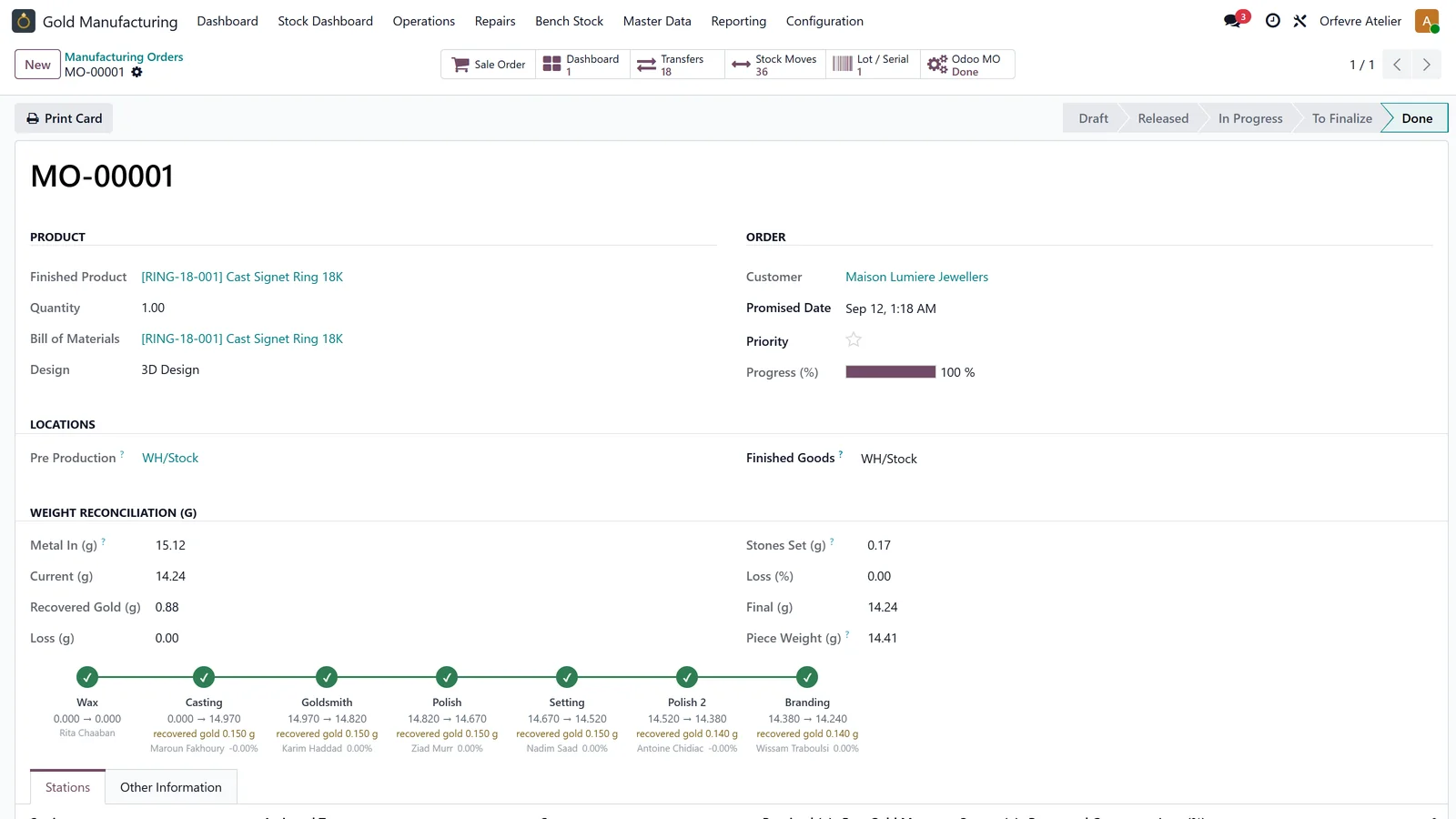The image size is (1456, 819).
Task: Click the Gold Manufacturing app logo icon
Action: (x=24, y=21)
